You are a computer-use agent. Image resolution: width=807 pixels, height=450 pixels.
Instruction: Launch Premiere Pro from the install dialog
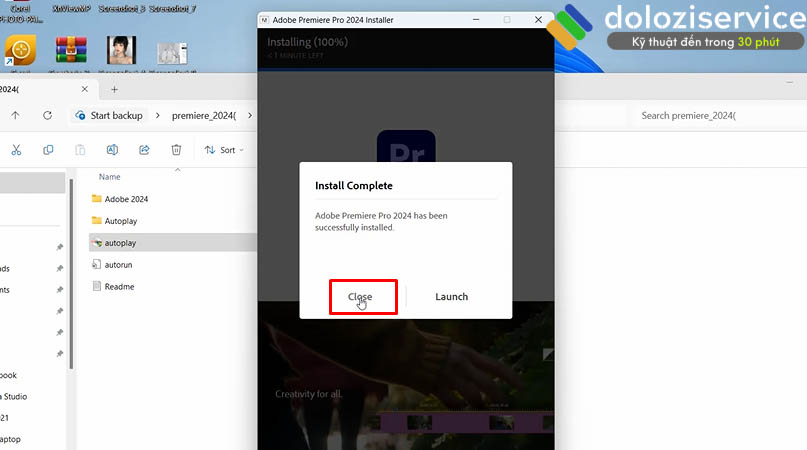coord(451,297)
